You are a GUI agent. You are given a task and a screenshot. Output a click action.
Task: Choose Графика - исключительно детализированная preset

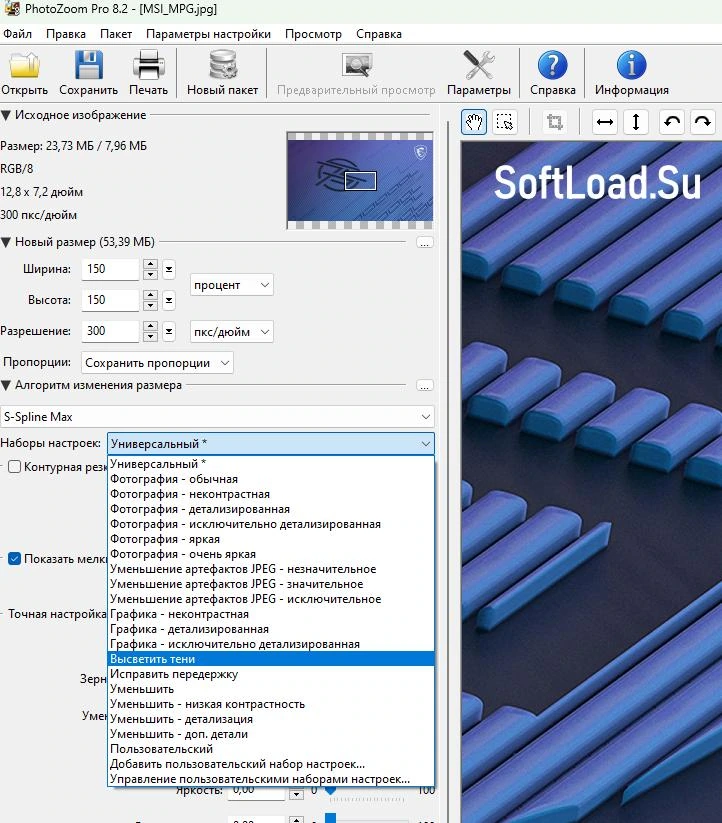pyautogui.click(x=271, y=644)
